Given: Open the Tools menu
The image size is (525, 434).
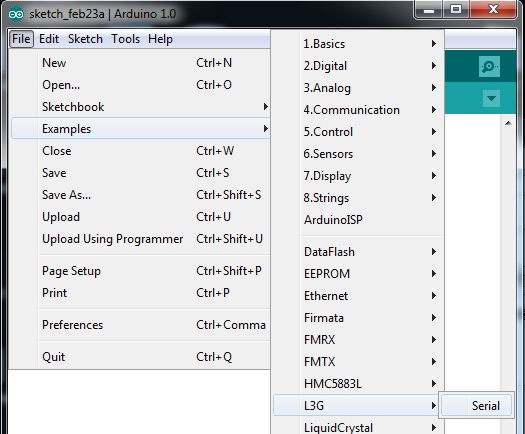Looking at the screenshot, I should pos(126,39).
